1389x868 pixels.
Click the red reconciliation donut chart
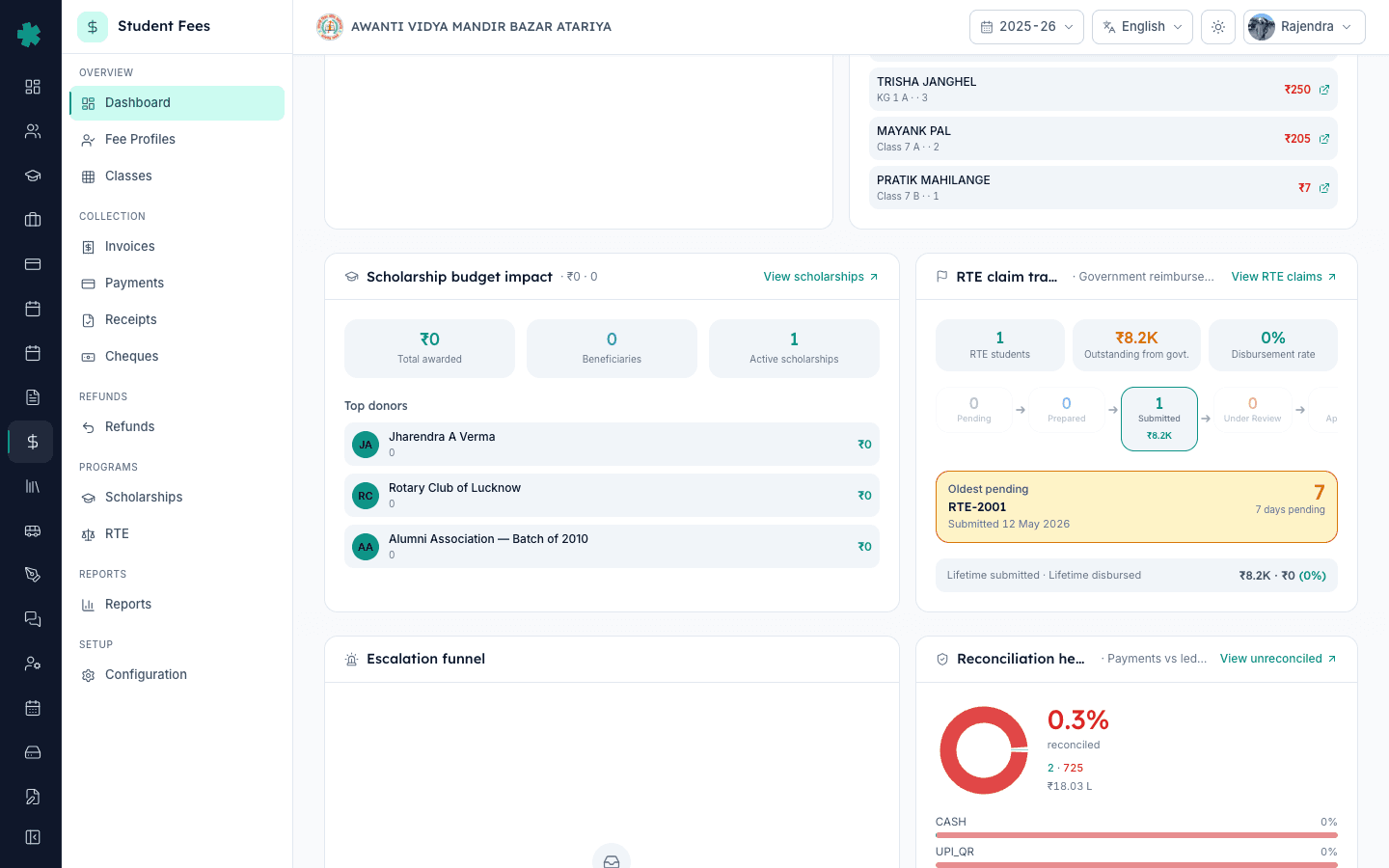tap(984, 750)
